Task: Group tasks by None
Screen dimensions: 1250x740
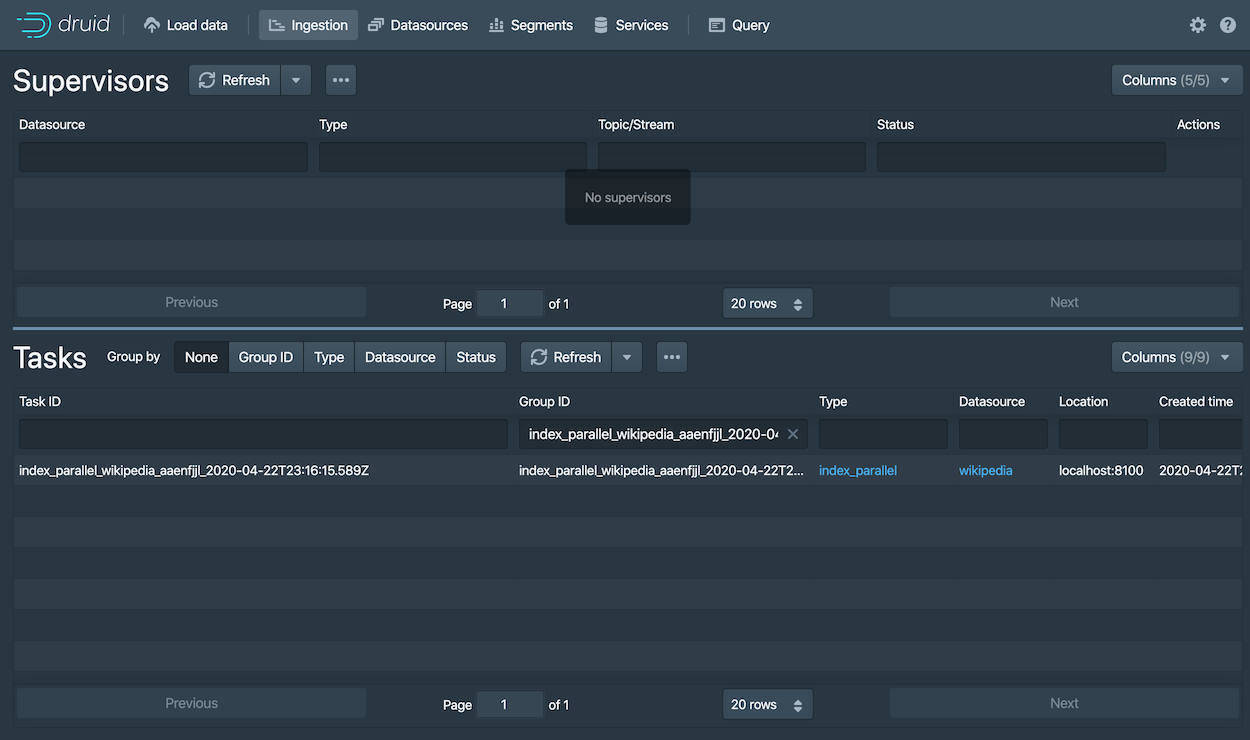Action: pos(201,357)
